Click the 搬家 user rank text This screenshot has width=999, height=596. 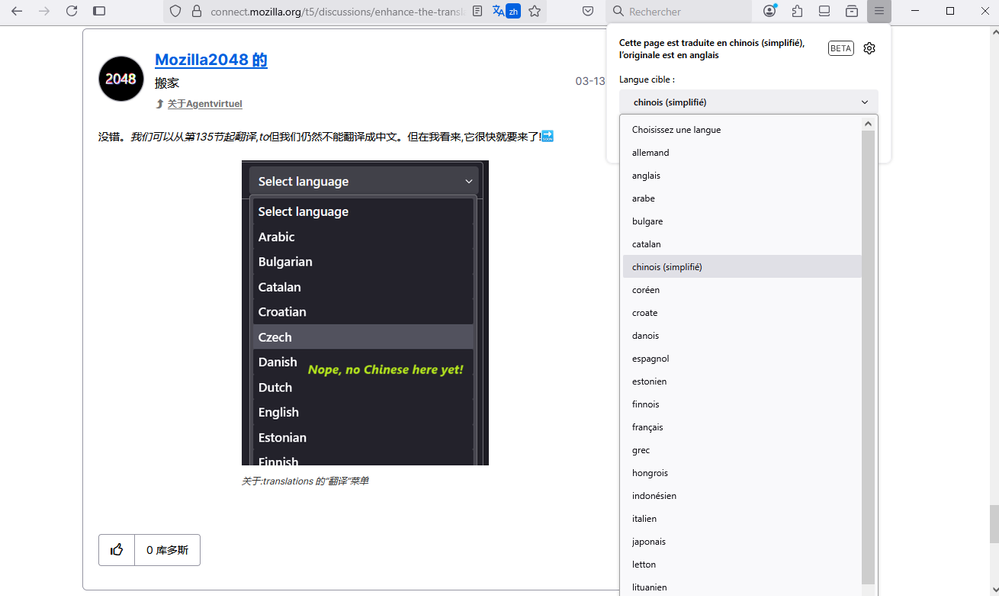tap(167, 83)
